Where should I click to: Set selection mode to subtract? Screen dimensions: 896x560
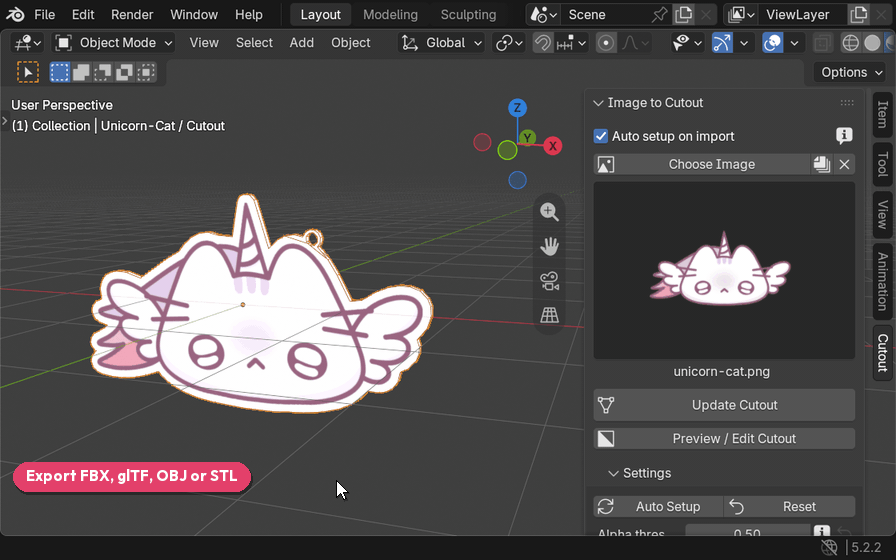pyautogui.click(x=103, y=73)
